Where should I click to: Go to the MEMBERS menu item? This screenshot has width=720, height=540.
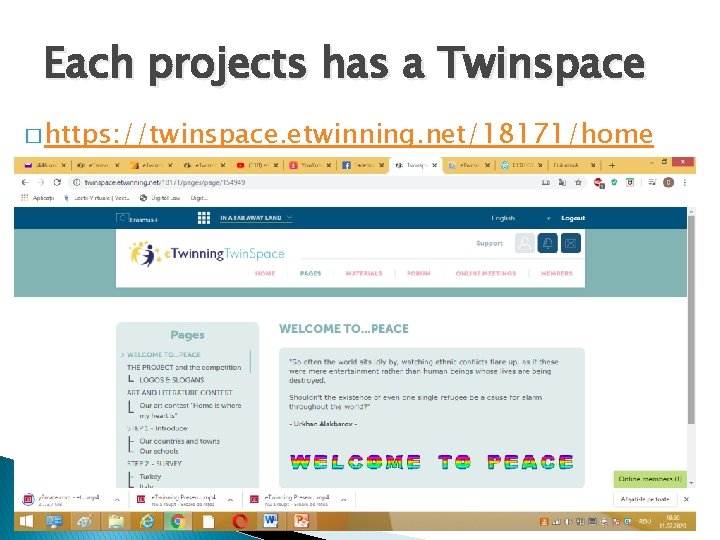coord(557,273)
